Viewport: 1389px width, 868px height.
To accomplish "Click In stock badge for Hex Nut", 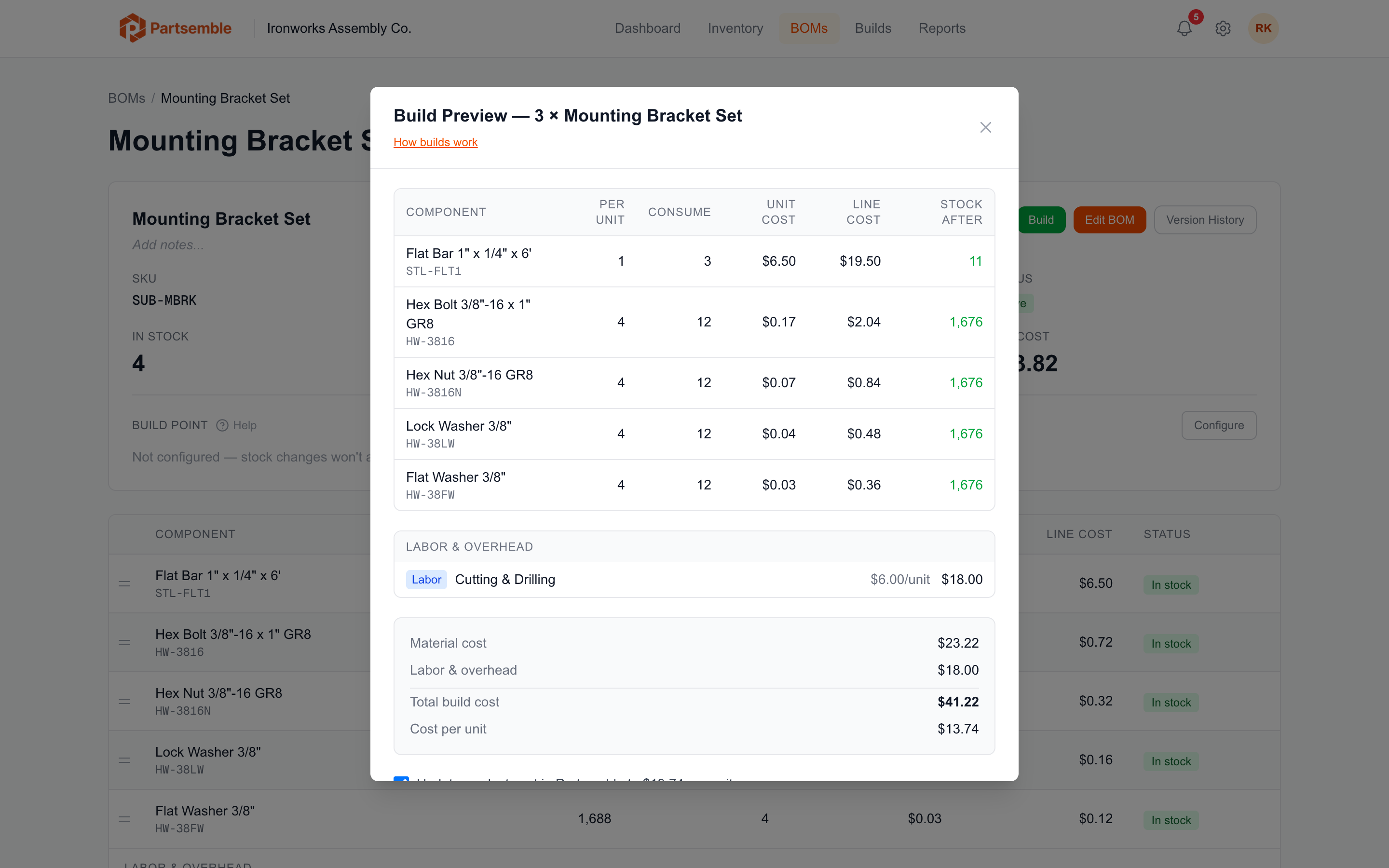I will (1171, 703).
